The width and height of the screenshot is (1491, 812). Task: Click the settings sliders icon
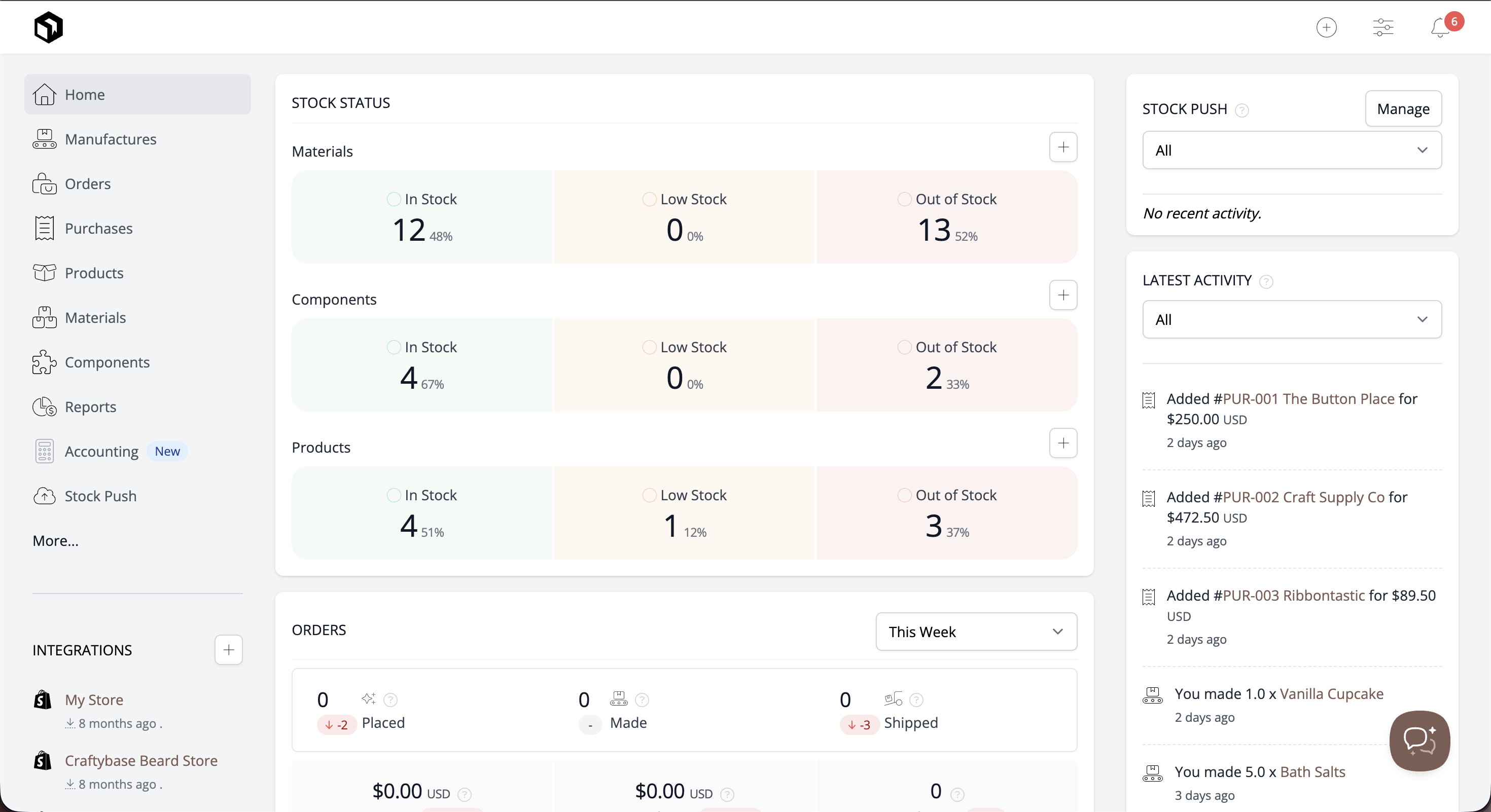(x=1383, y=27)
